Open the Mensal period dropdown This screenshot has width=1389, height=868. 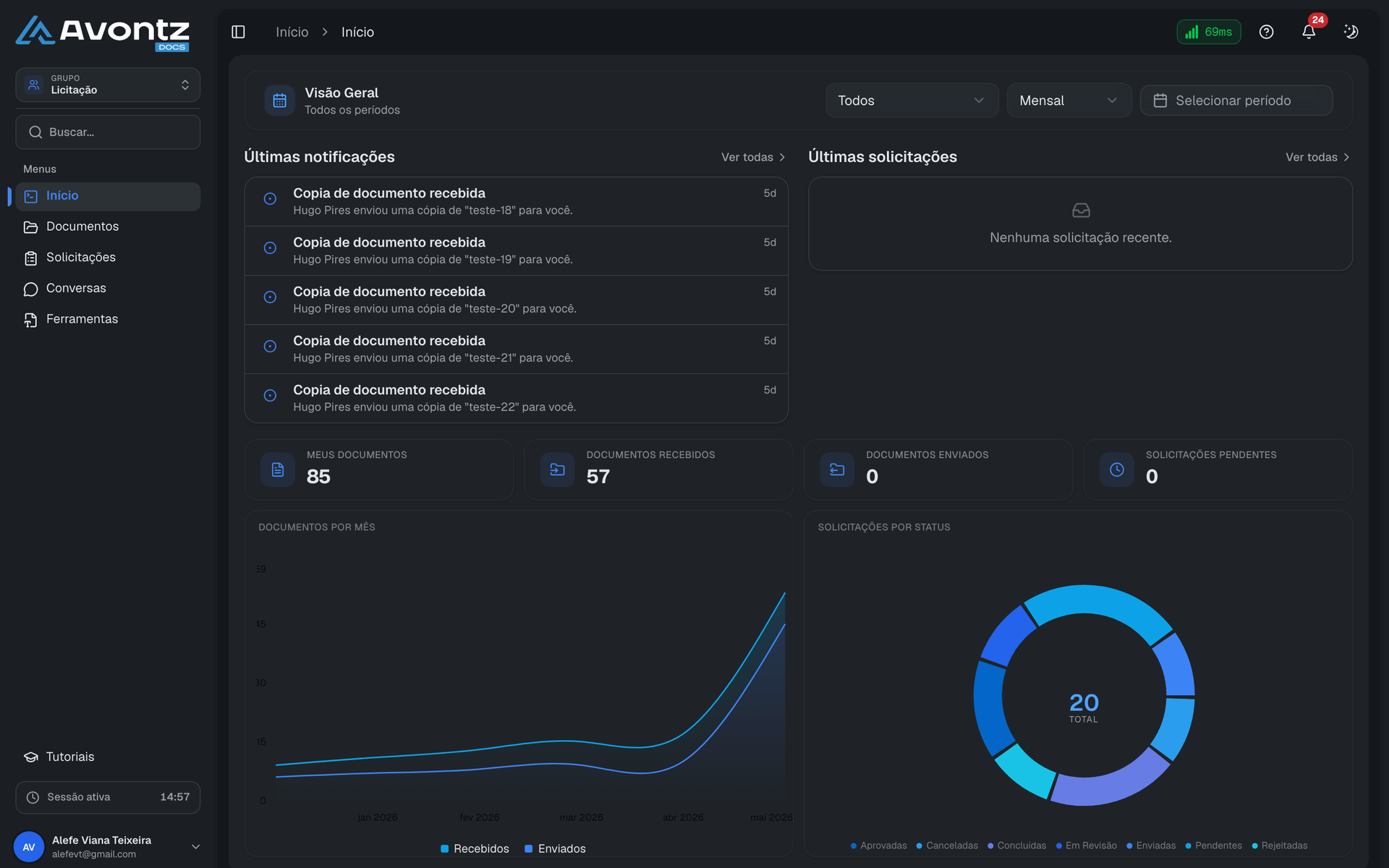click(x=1069, y=101)
